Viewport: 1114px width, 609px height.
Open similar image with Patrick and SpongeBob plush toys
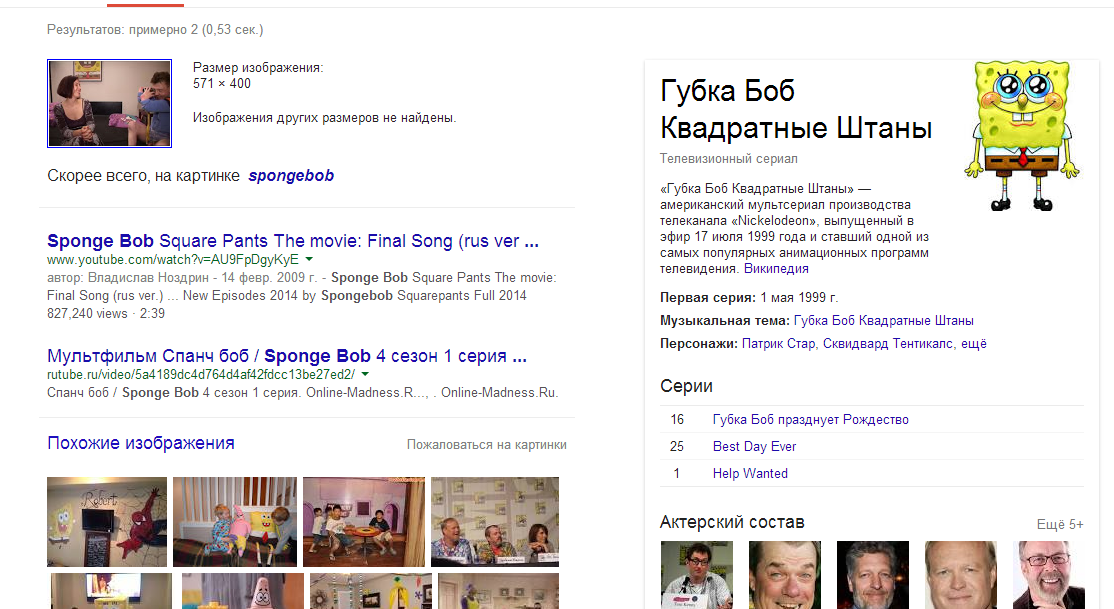(x=235, y=522)
